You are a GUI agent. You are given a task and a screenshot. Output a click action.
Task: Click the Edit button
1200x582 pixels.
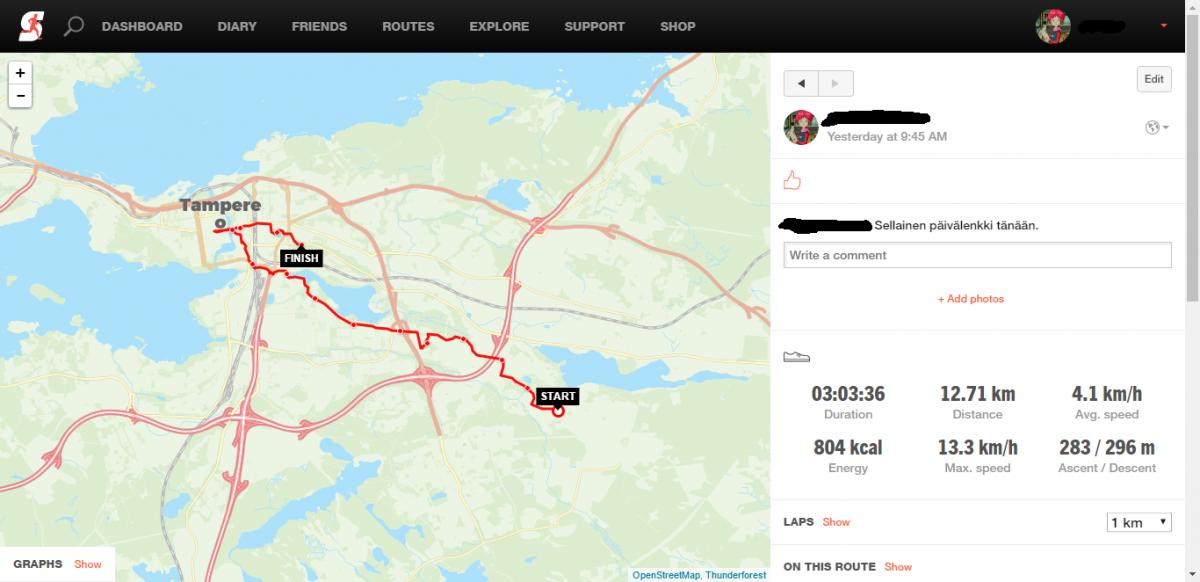pos(1154,79)
